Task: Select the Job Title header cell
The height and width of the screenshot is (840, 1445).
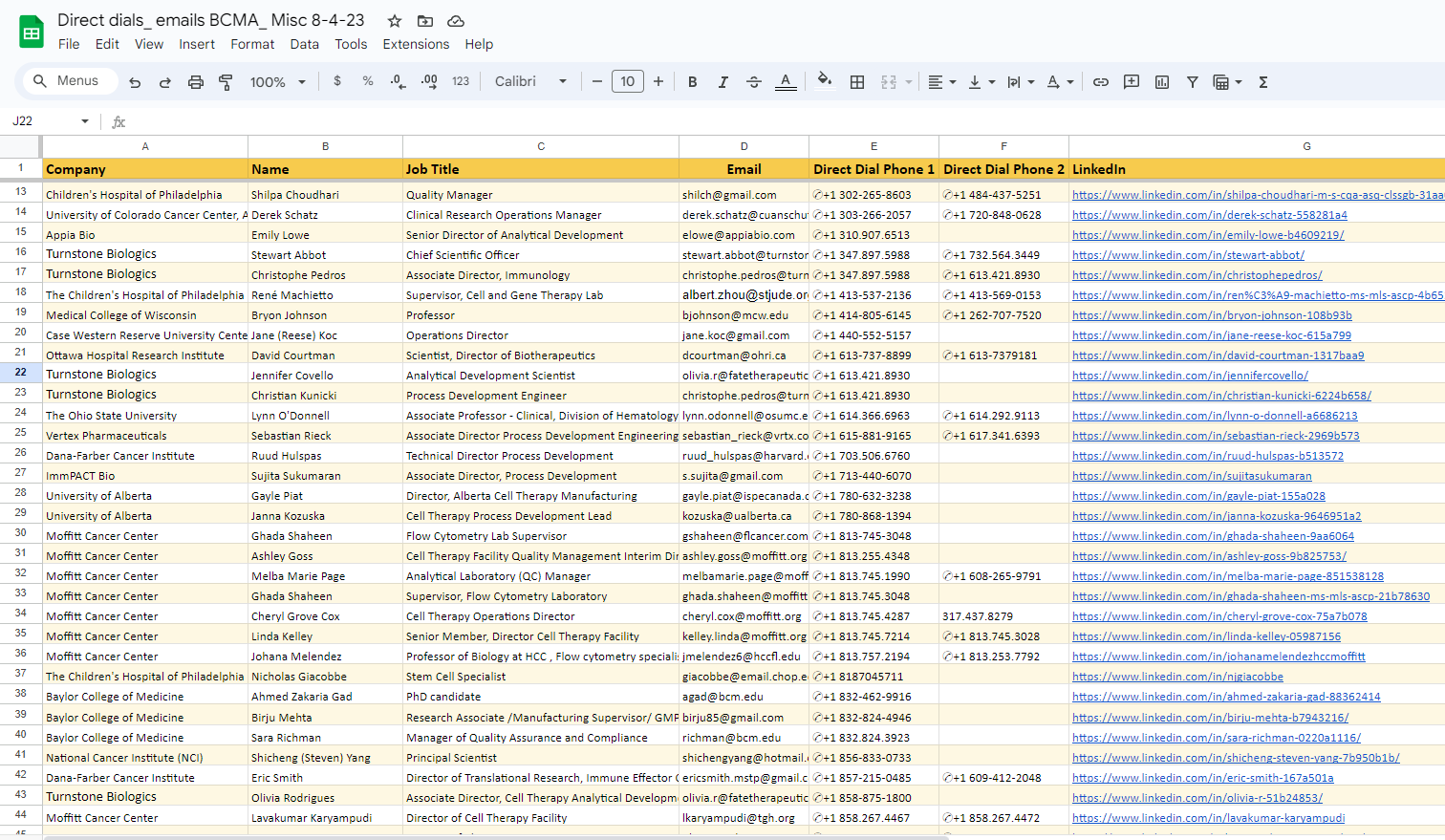Action: coord(541,169)
